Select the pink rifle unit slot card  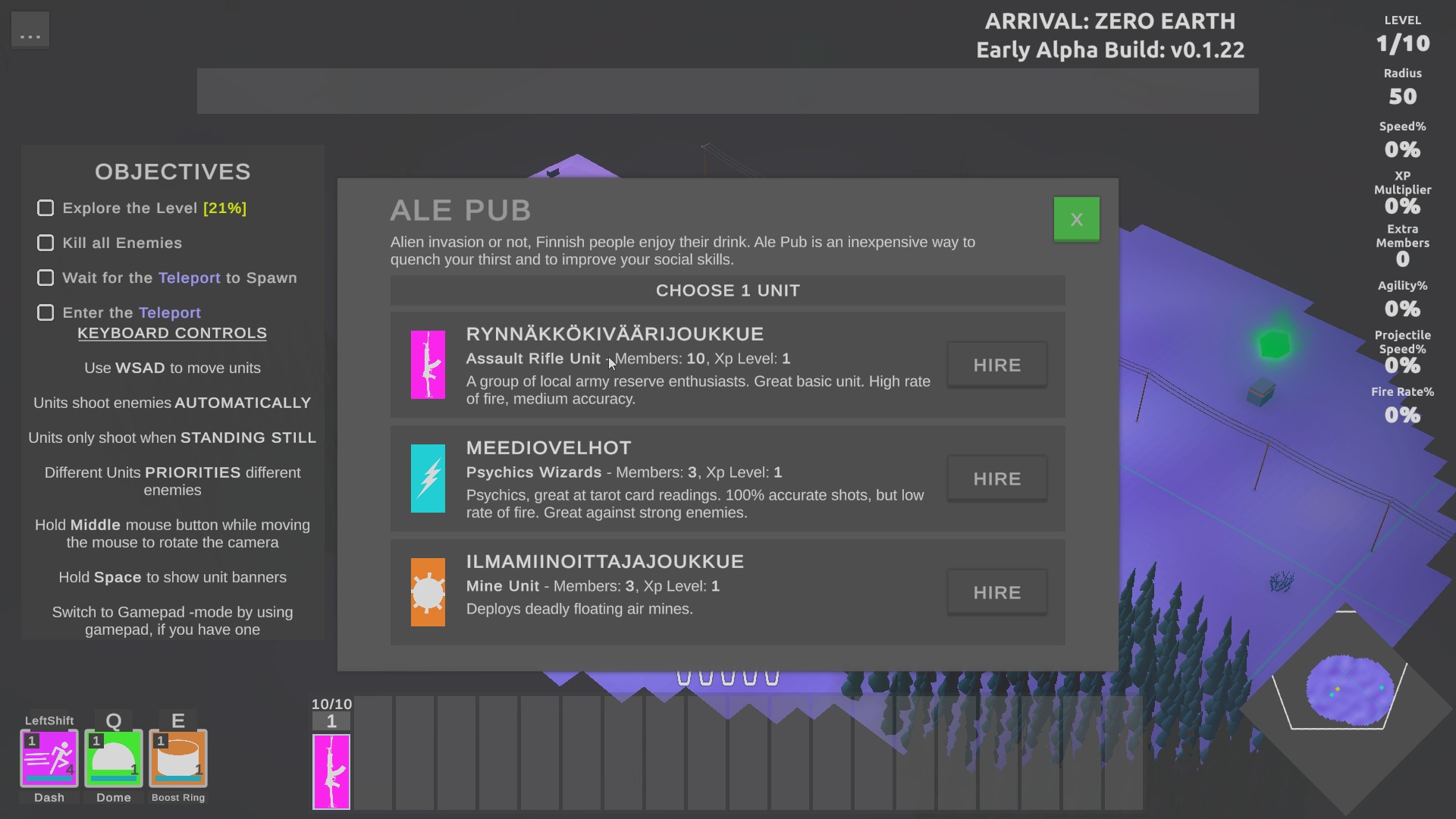point(331,771)
